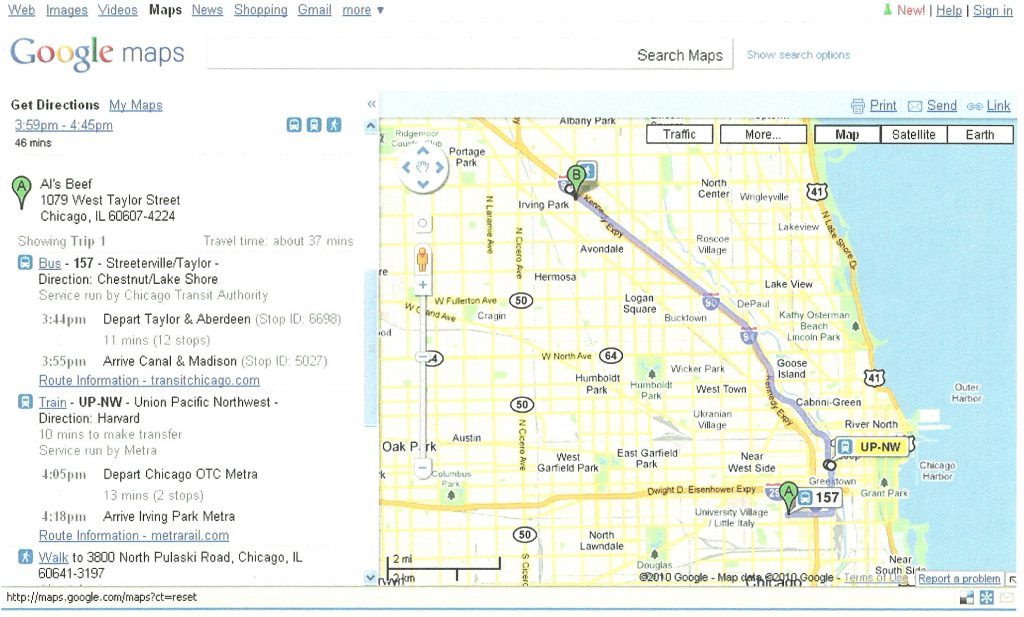The height and width of the screenshot is (617, 1024).
Task: Click the 3:59pm - 4:45pm trip link
Action: (x=63, y=125)
